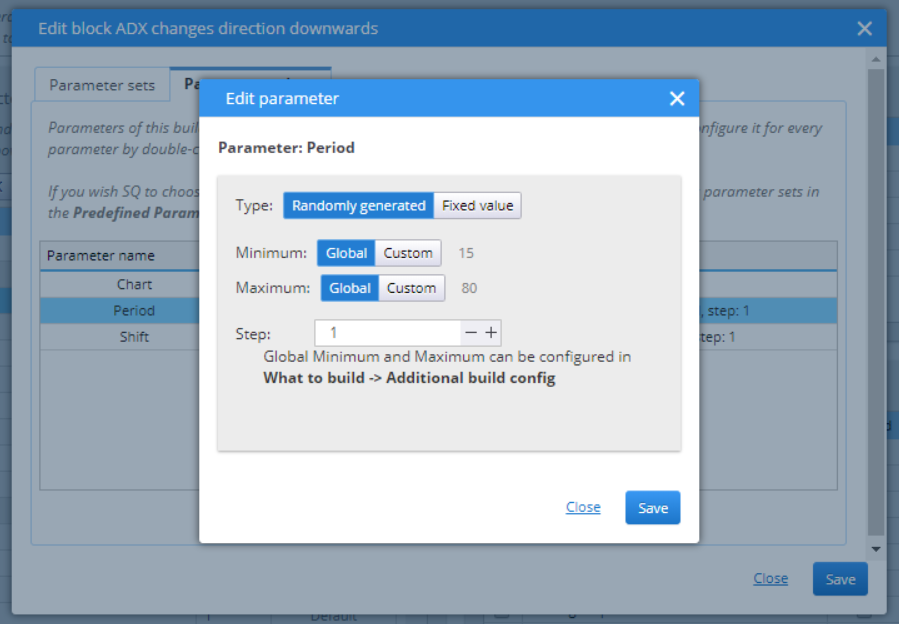This screenshot has height=624, width=899.
Task: Click scrollbar down arrow in Edit block window
Action: [x=875, y=549]
